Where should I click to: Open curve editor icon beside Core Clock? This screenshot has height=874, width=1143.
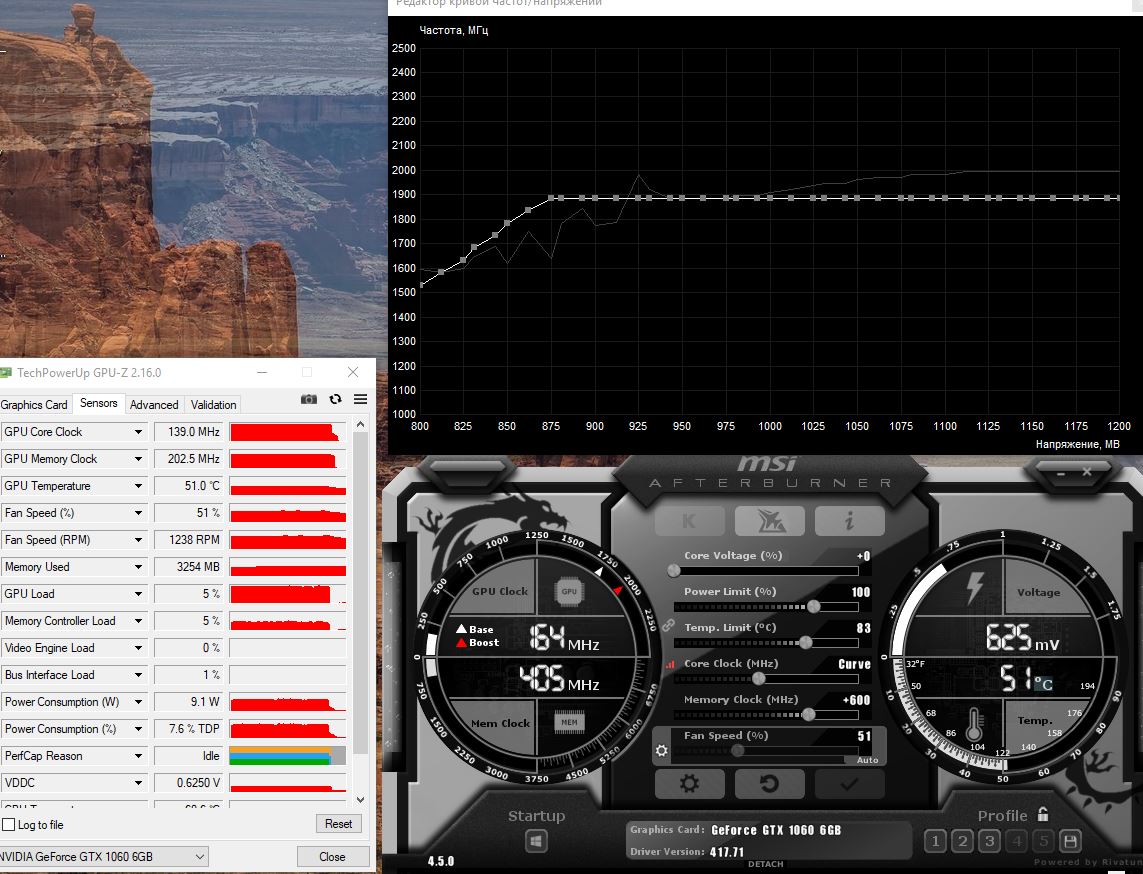[x=669, y=664]
